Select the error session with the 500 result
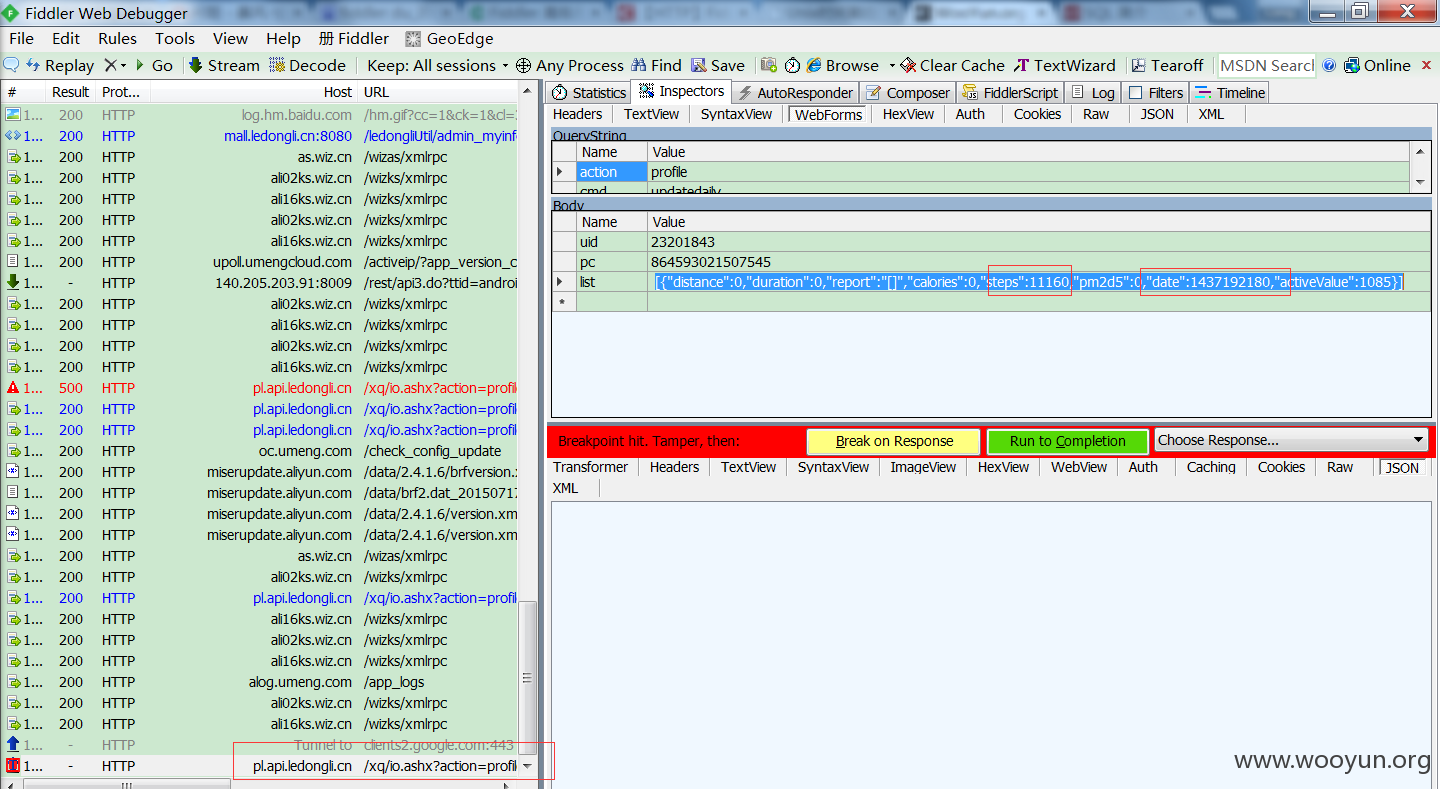 pyautogui.click(x=260, y=388)
